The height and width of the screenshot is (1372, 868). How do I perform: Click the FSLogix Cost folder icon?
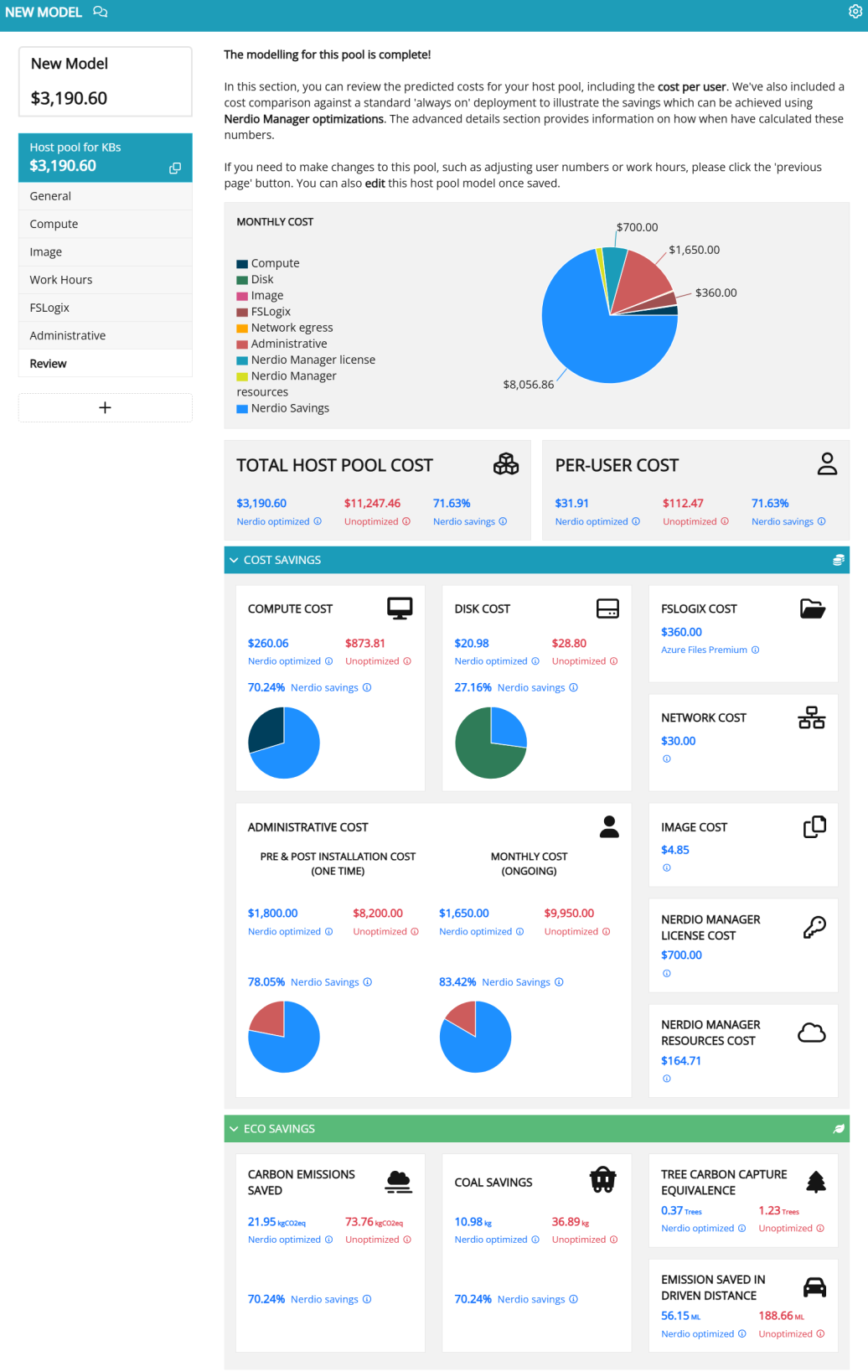point(813,608)
